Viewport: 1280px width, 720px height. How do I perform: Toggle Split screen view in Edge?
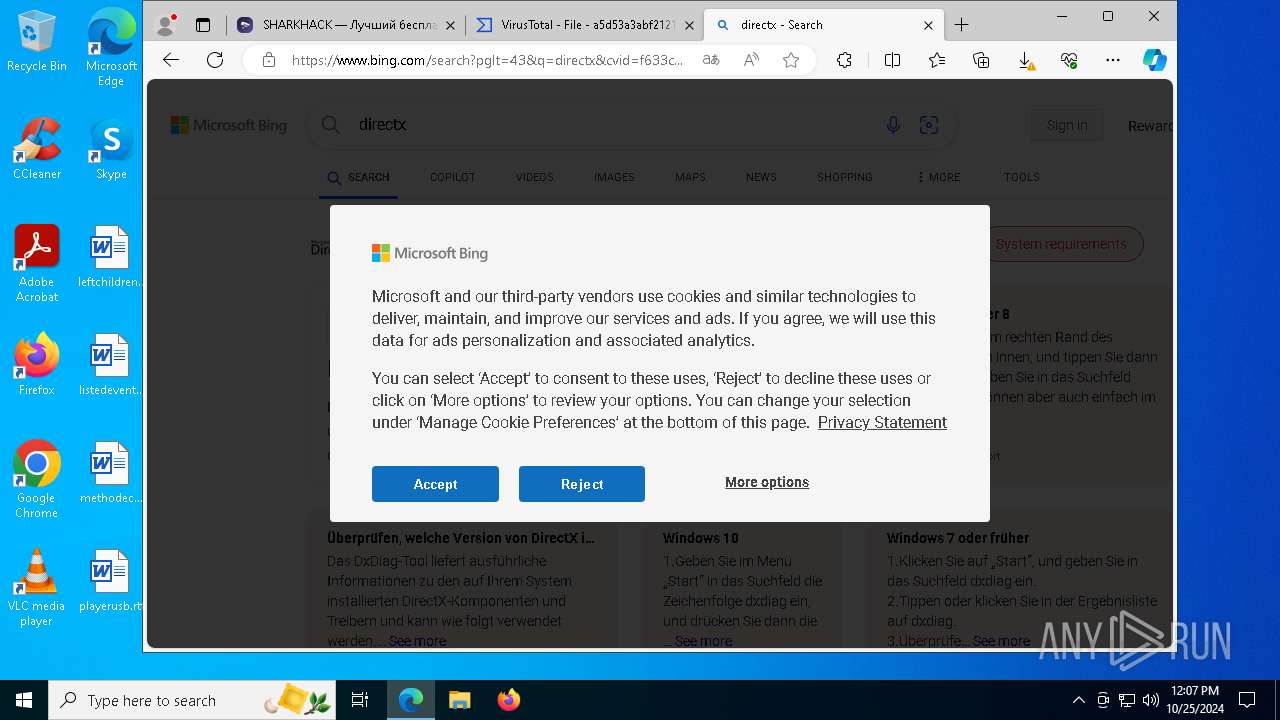(x=893, y=60)
